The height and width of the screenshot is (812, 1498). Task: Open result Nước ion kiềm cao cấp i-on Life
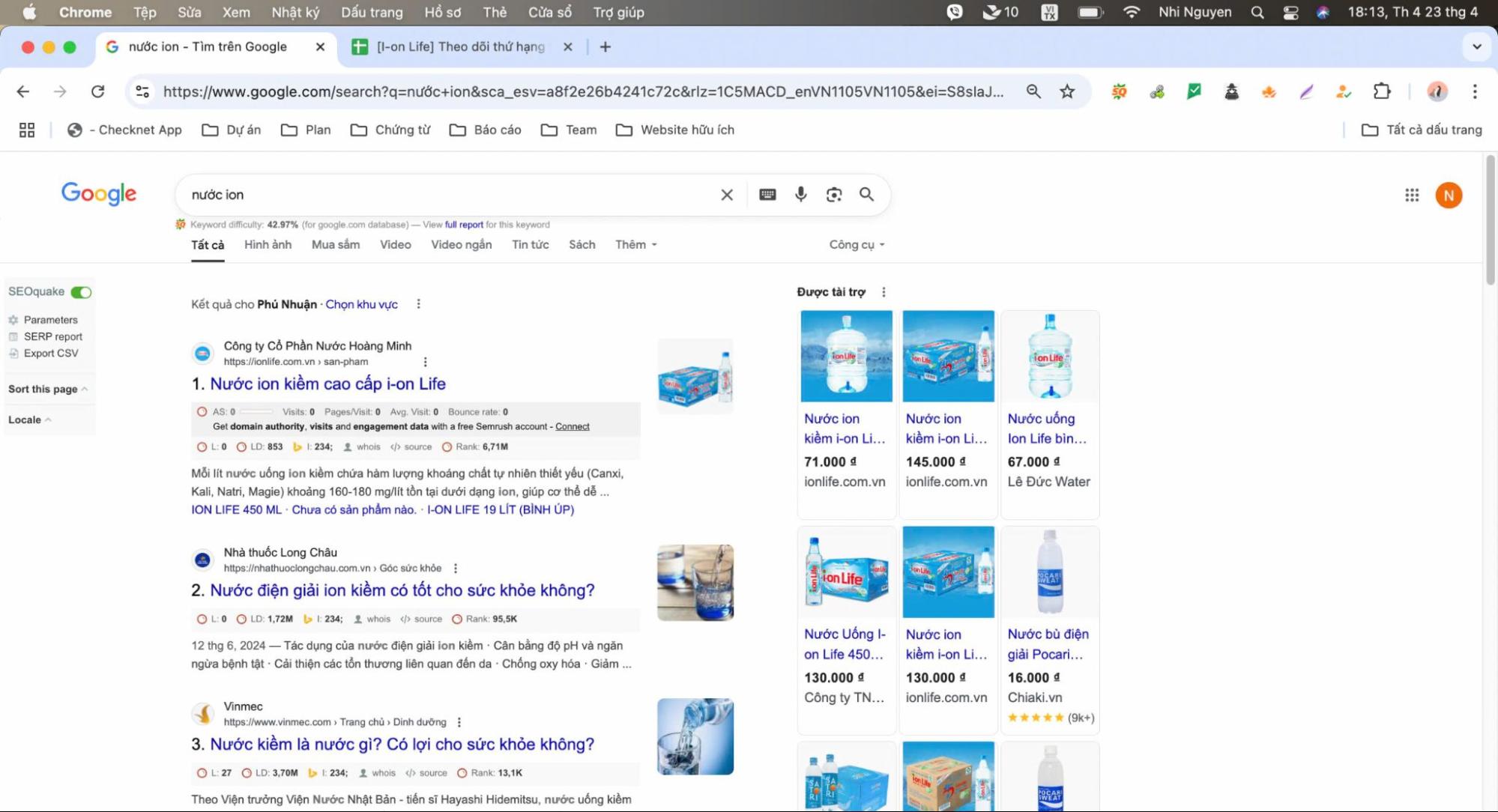327,384
